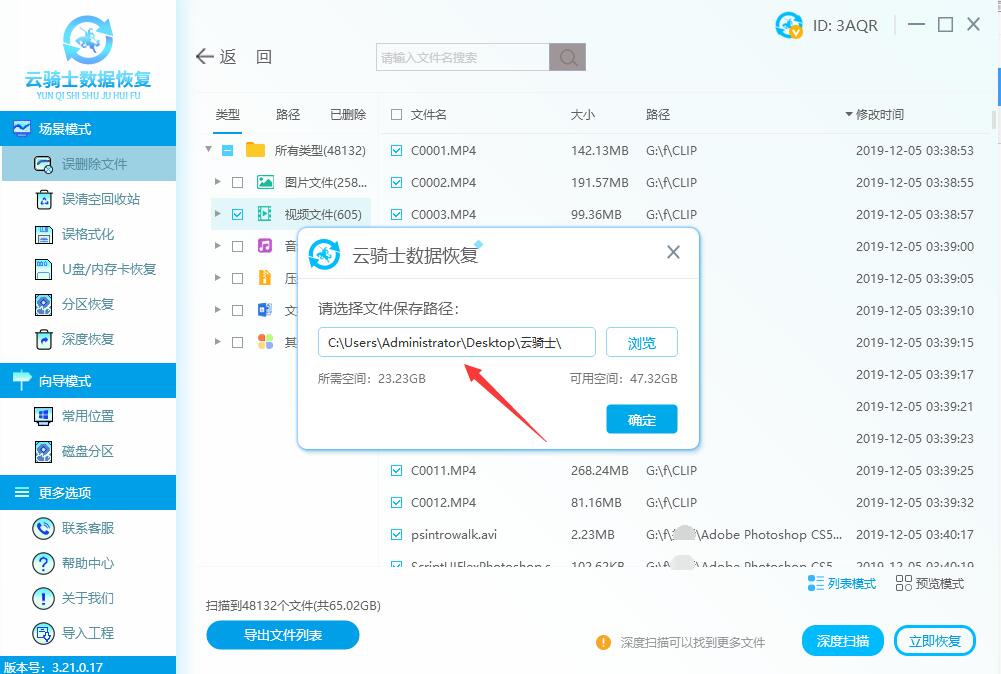Close the 云骑士数据恢复 save path dialog

674,252
